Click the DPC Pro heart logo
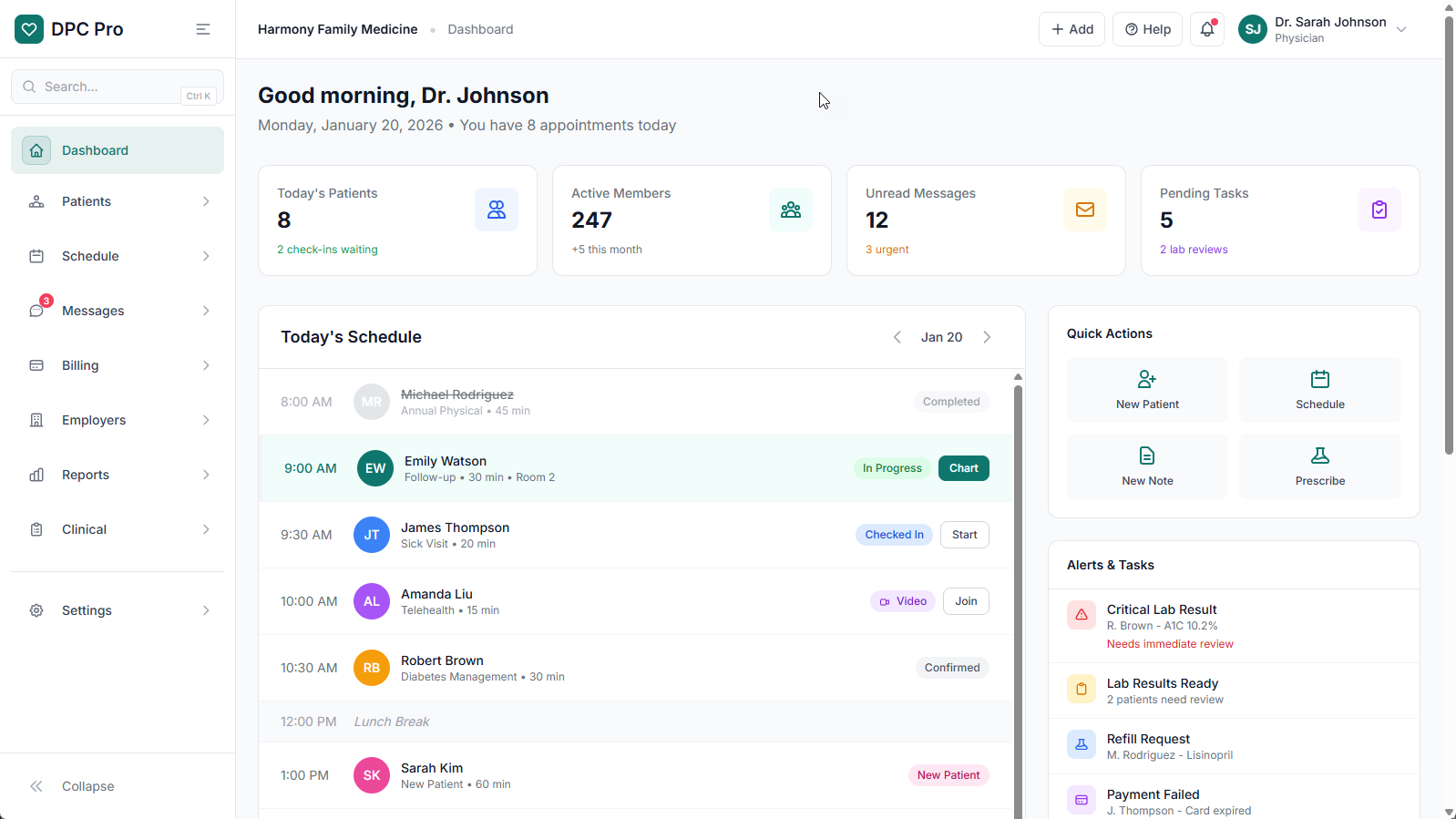1456x819 pixels. coord(29,29)
